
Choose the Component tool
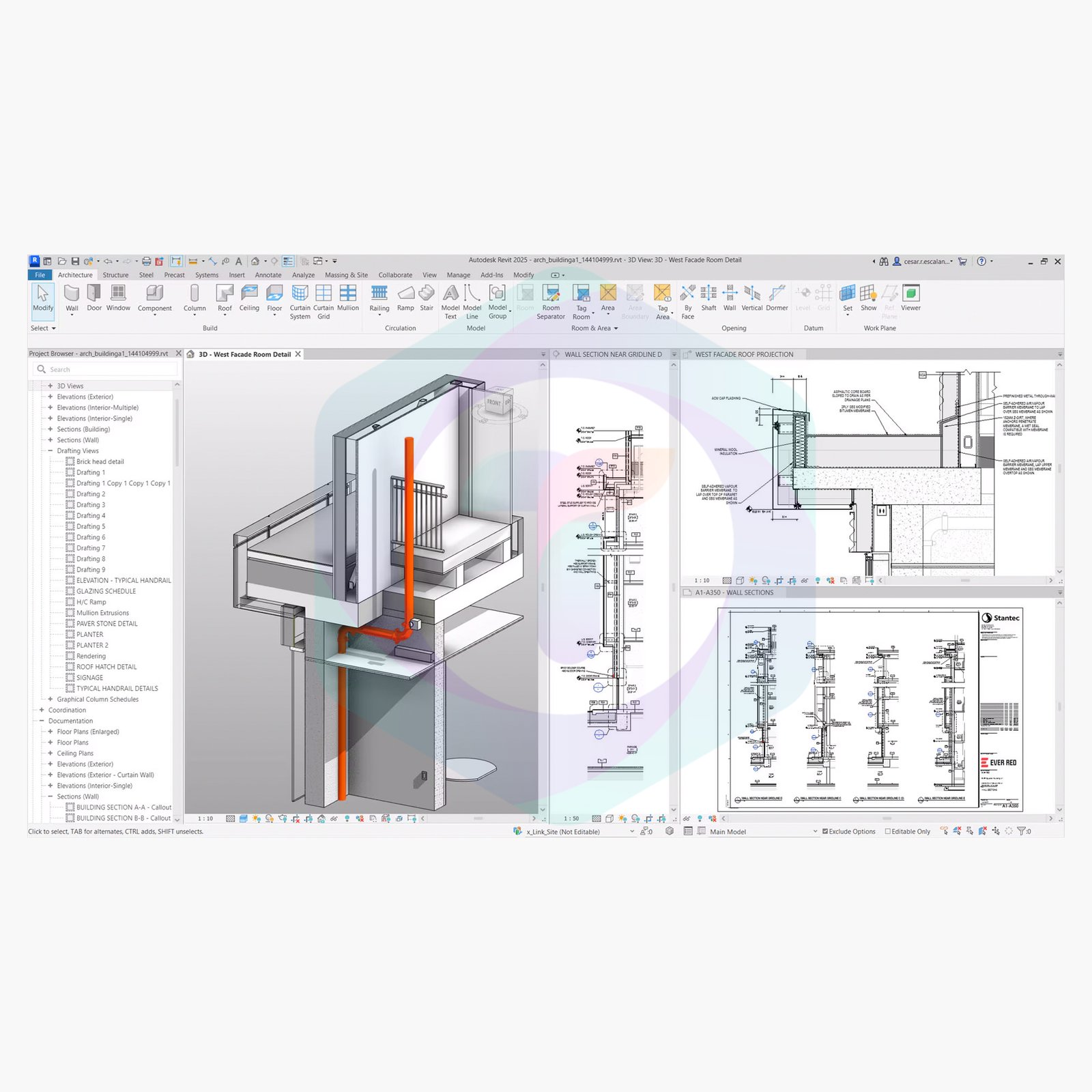click(x=155, y=300)
